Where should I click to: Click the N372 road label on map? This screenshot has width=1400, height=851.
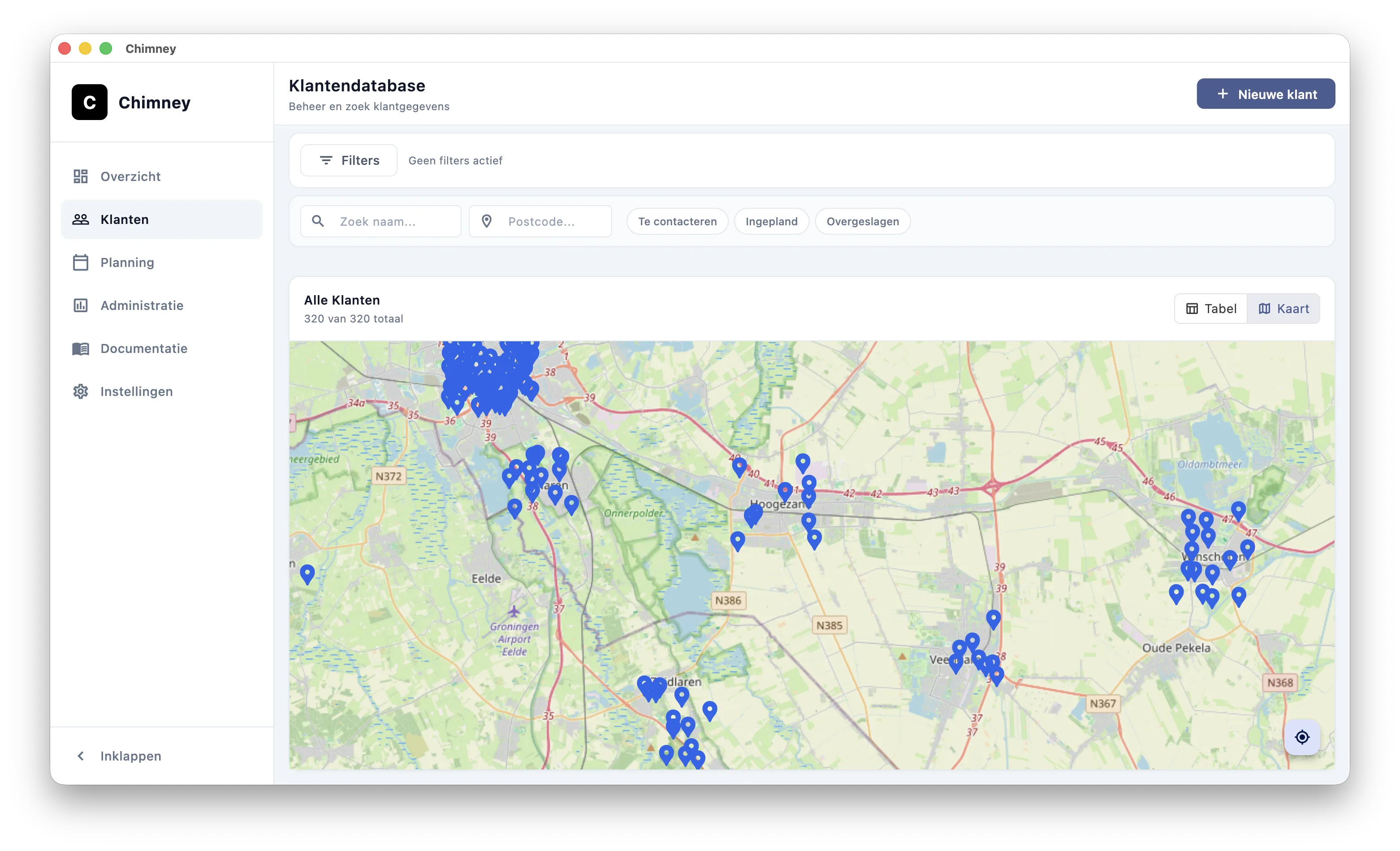coord(388,476)
